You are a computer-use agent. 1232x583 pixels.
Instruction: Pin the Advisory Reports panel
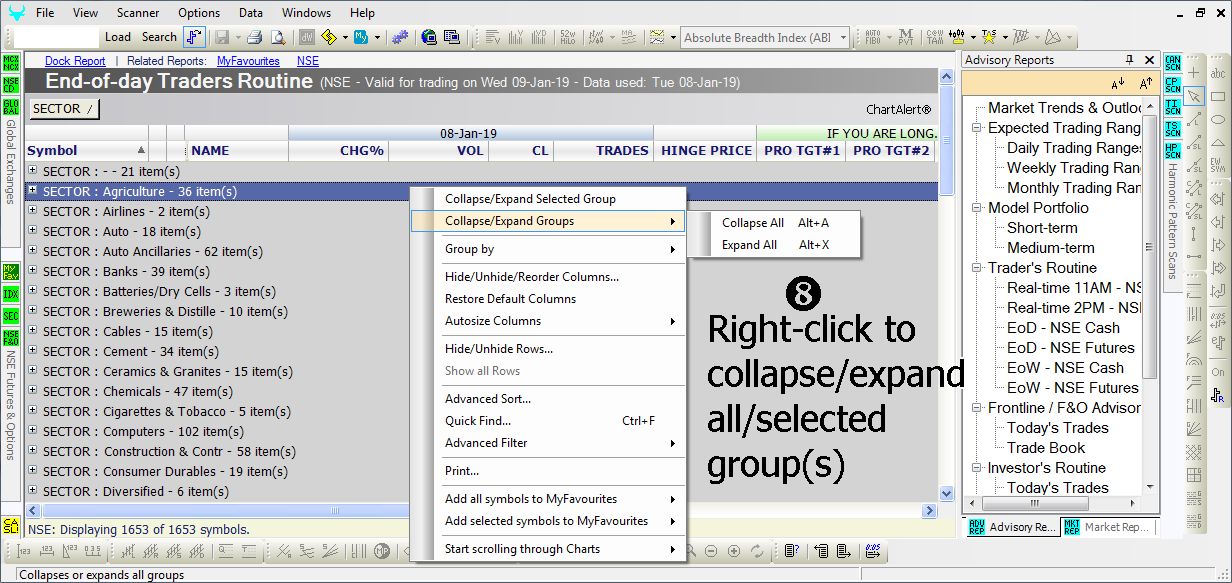click(1130, 60)
